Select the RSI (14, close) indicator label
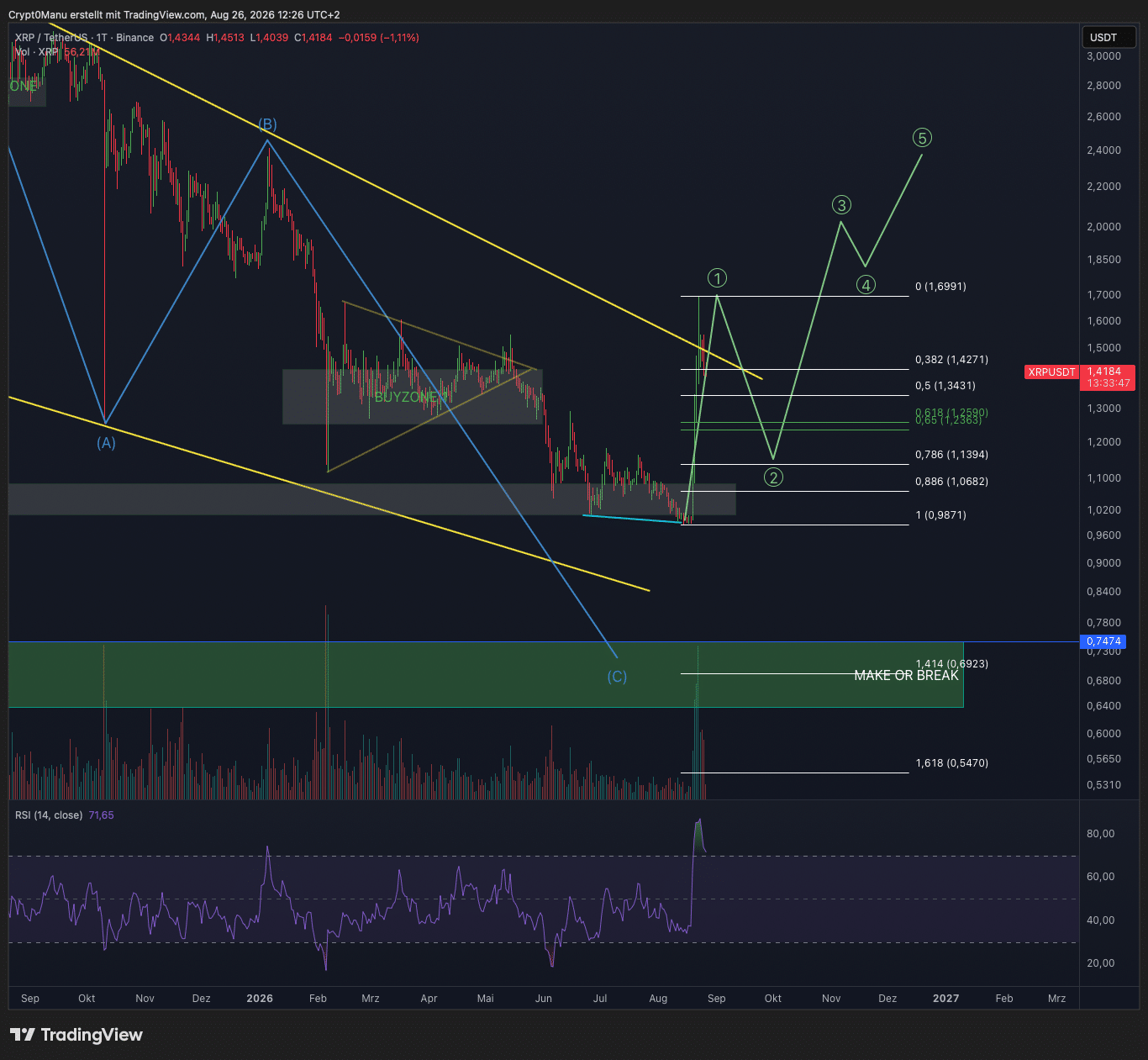Screen dimensions: 1148x1060 pyautogui.click(x=49, y=815)
